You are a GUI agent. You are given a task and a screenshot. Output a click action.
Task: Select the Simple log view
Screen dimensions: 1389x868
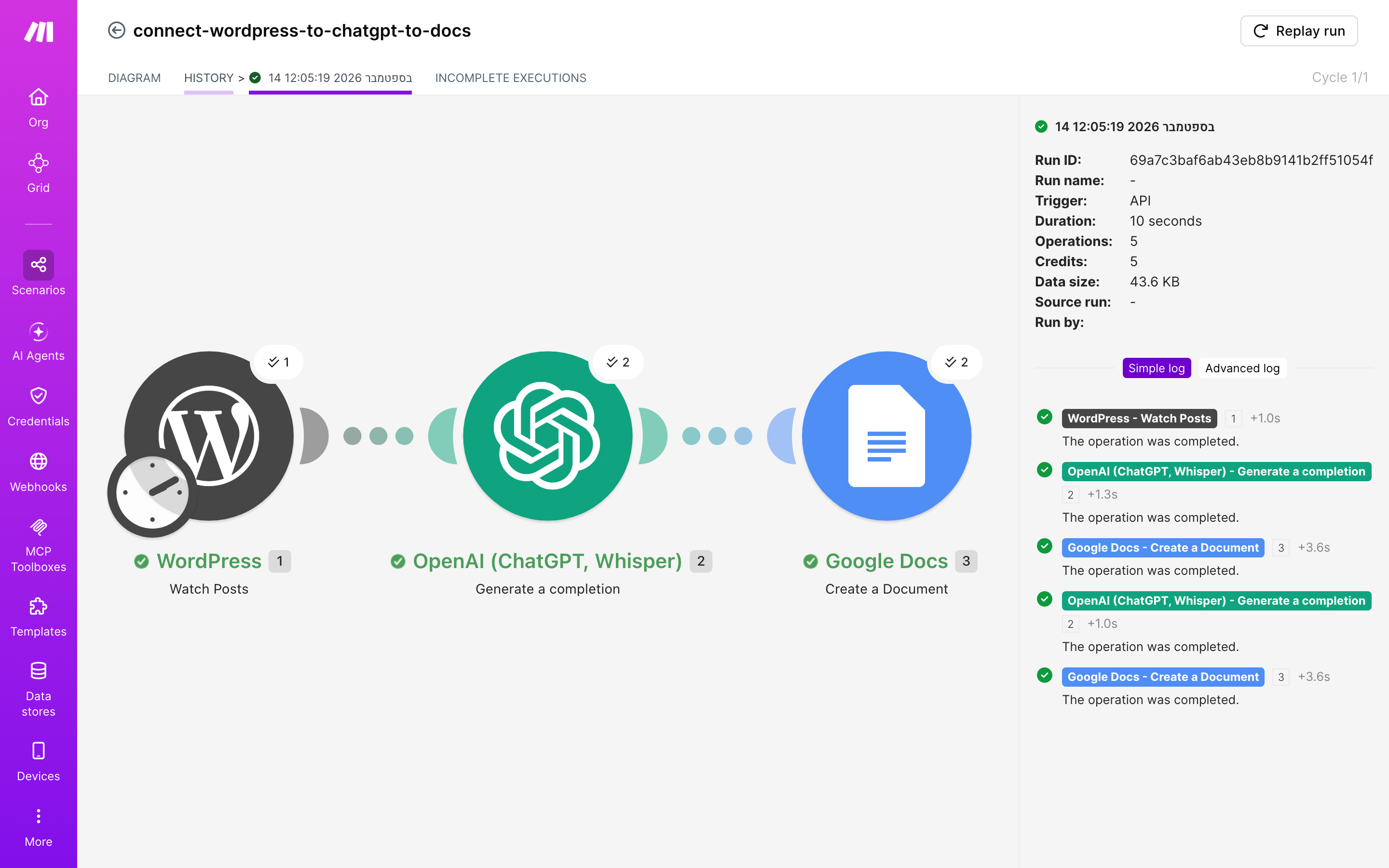(1157, 368)
